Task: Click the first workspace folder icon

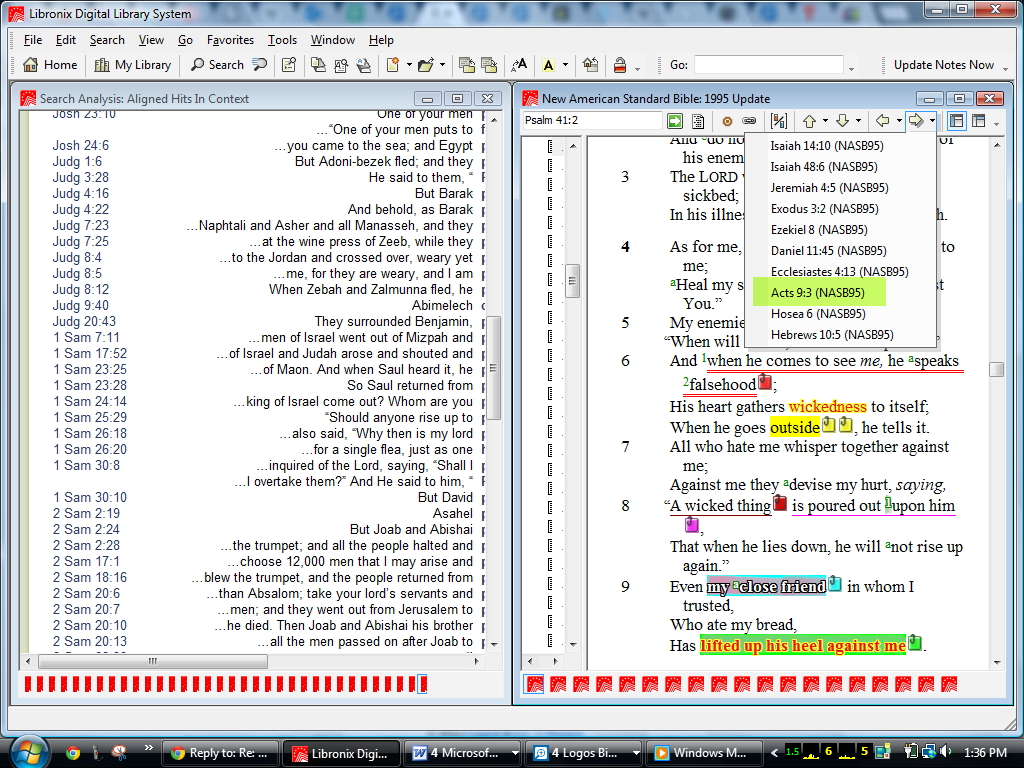Action: point(466,65)
